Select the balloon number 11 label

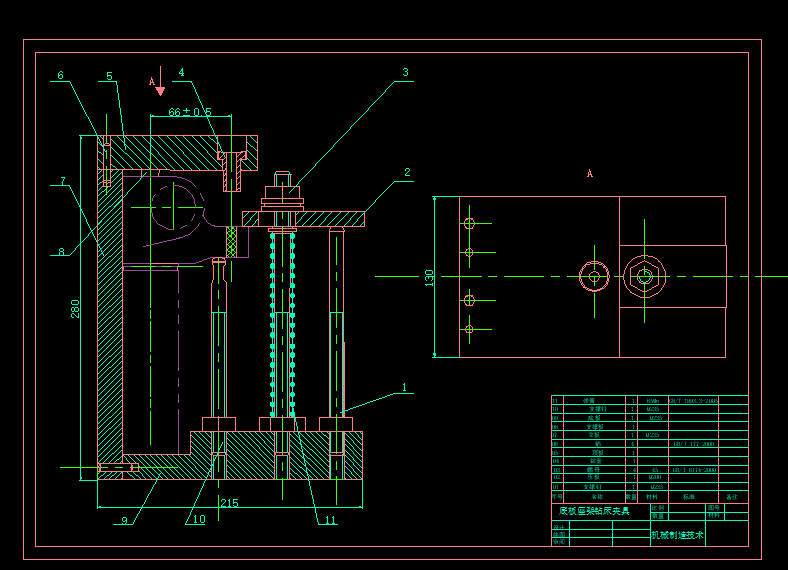tap(331, 520)
